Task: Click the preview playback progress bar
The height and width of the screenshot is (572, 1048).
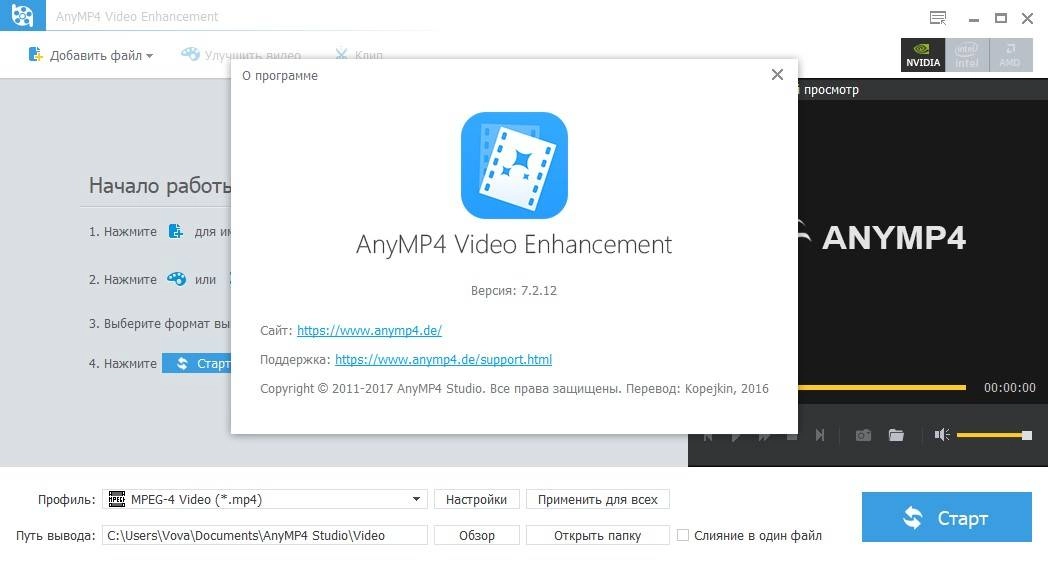Action: pos(882,387)
